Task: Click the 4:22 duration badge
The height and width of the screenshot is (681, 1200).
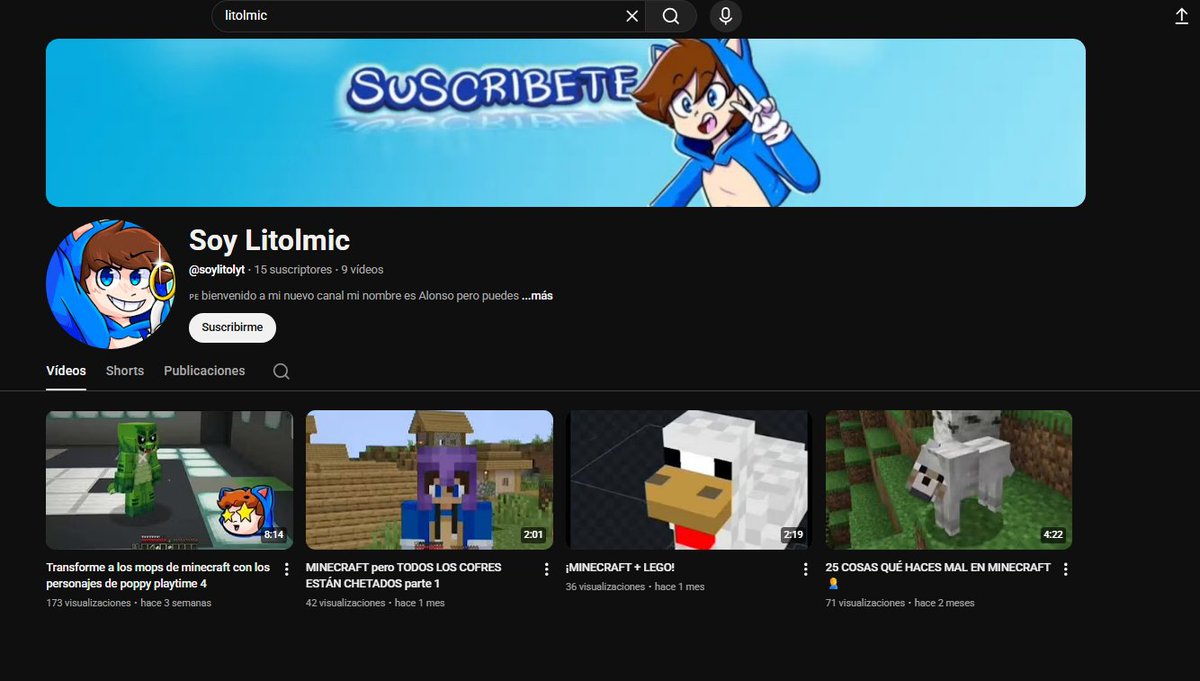Action: coord(1052,535)
